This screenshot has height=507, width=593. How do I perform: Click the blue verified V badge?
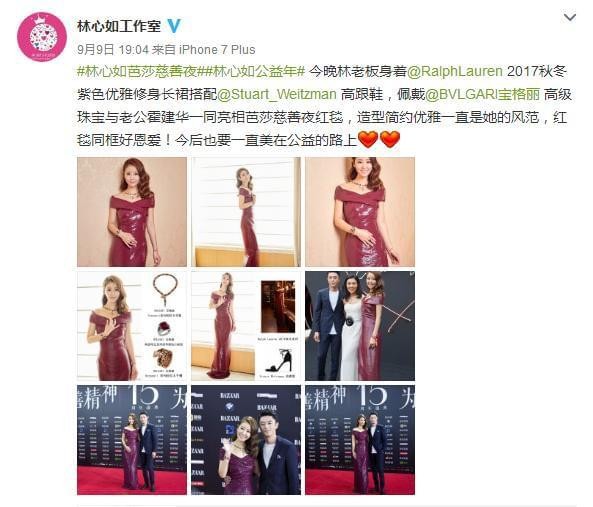[x=174, y=26]
